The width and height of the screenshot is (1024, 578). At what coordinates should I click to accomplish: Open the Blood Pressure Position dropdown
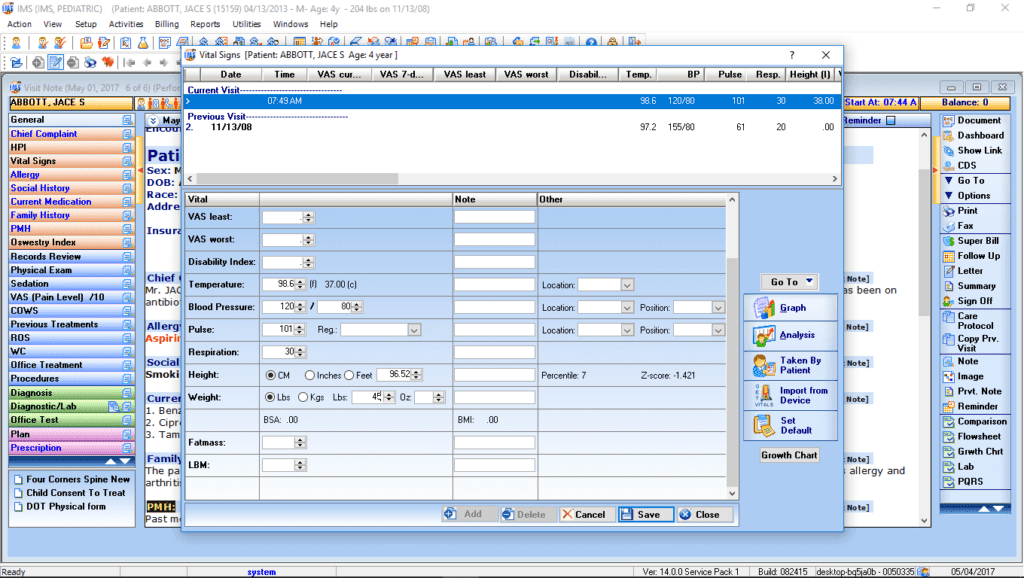(x=718, y=308)
